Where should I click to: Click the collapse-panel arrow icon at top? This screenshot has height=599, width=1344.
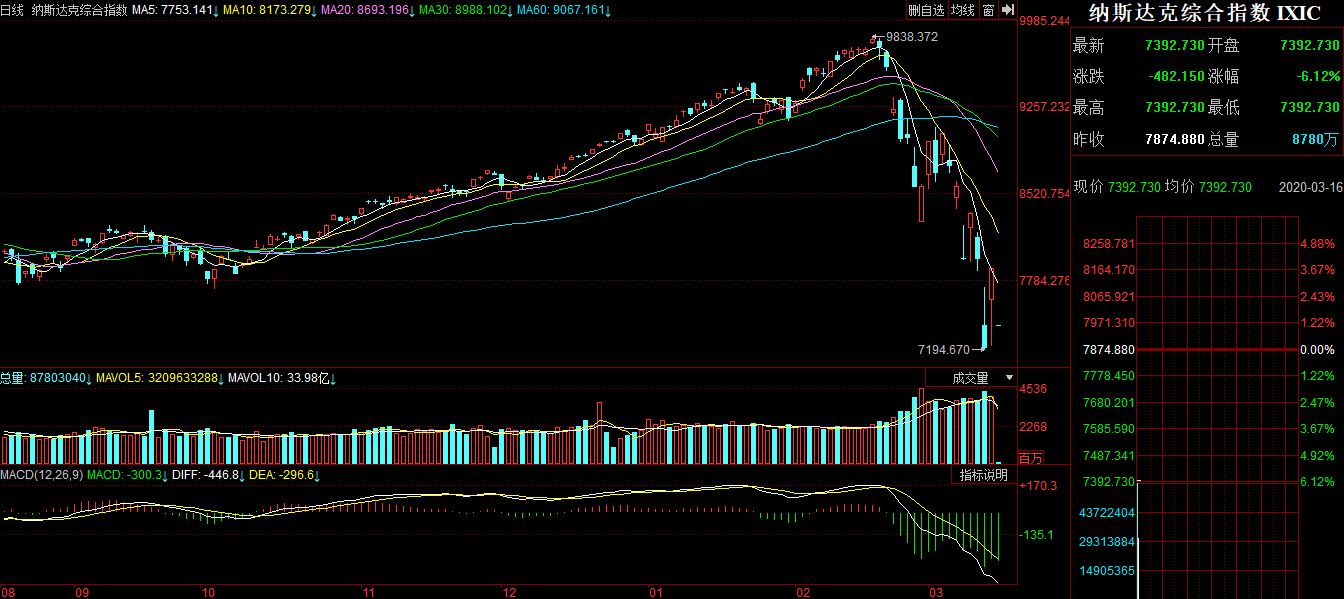(1006, 10)
